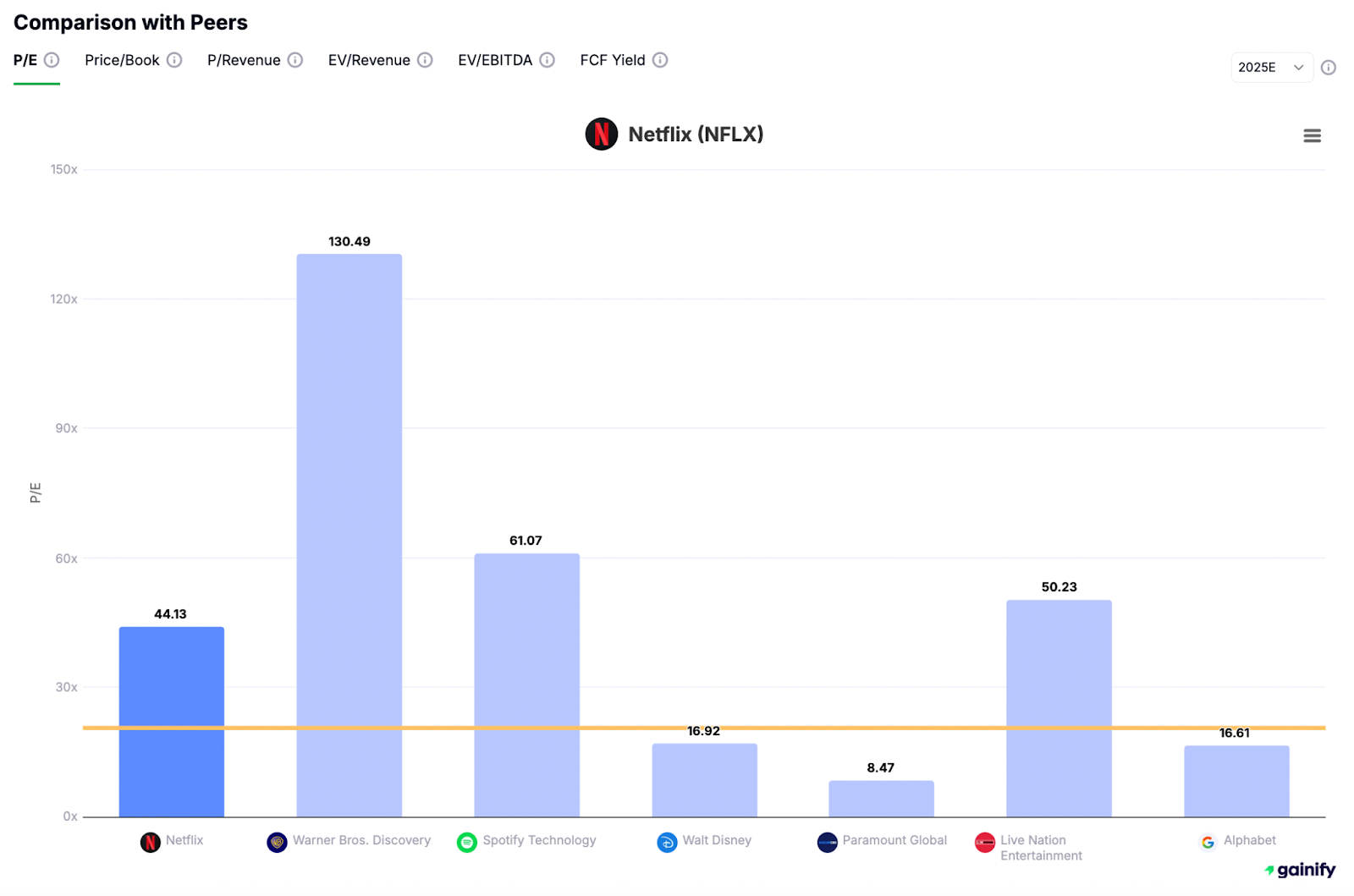Screen dimensions: 1354x896
Task: Click the 44.13 value label
Action: (x=170, y=614)
